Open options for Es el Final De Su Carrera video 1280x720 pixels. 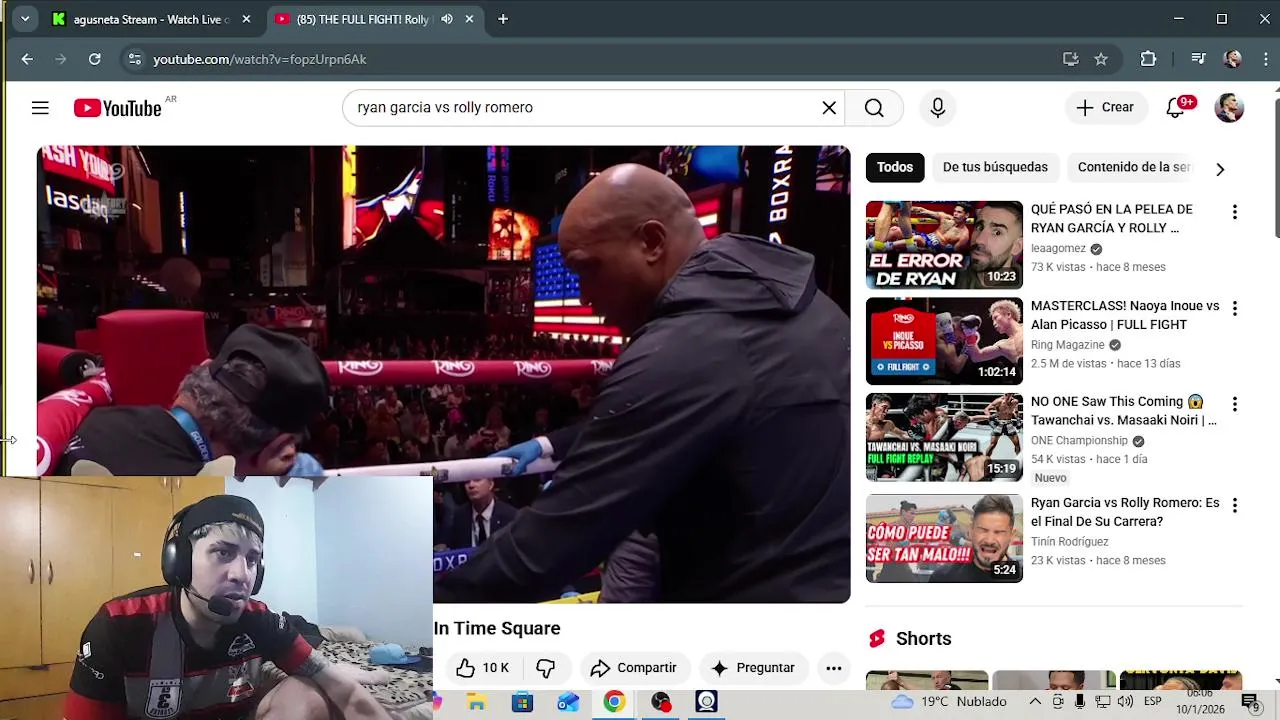pyautogui.click(x=1235, y=505)
